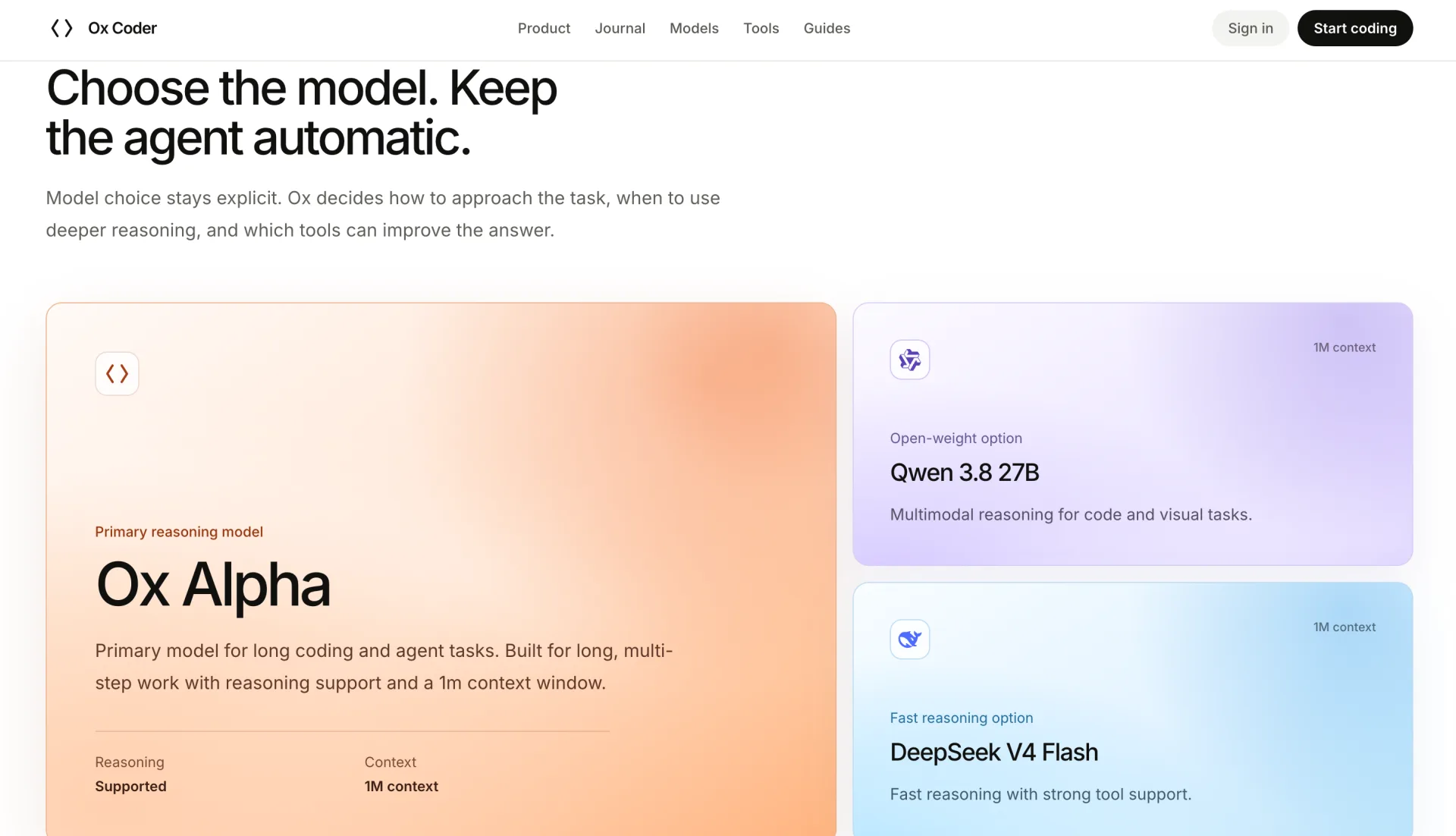
Task: Open the Tools nav item
Action: coord(761,28)
